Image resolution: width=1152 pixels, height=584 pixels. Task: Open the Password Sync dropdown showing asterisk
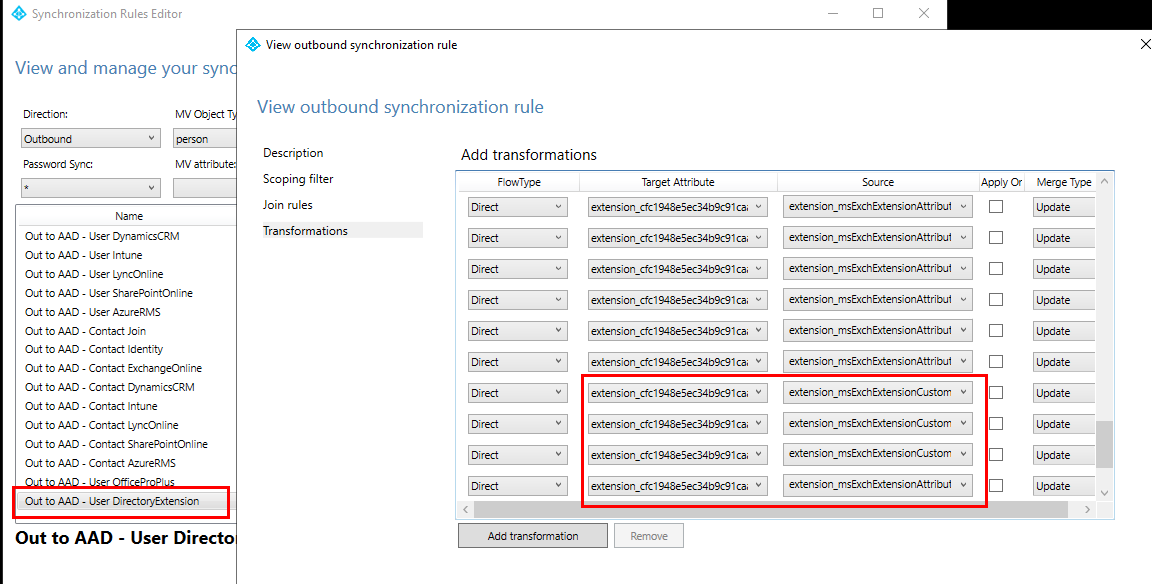(91, 188)
